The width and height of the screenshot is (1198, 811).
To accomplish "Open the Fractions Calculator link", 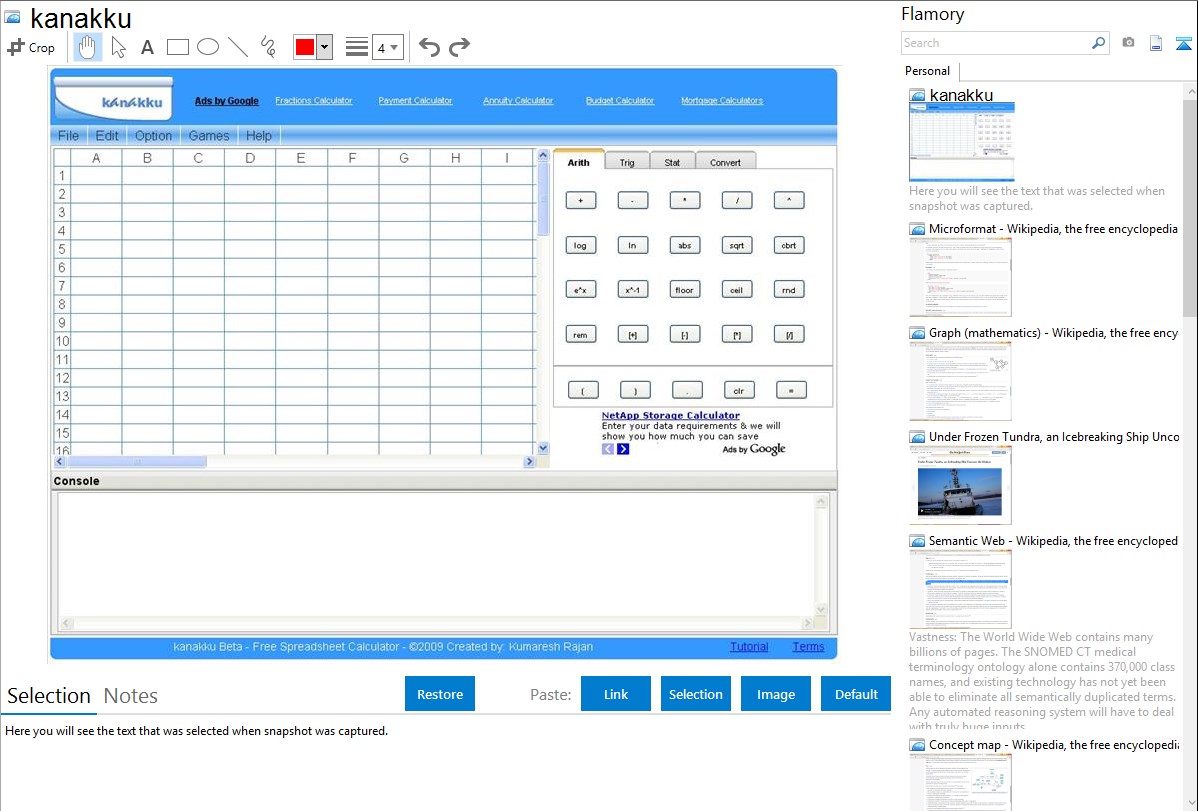I will coord(314,101).
